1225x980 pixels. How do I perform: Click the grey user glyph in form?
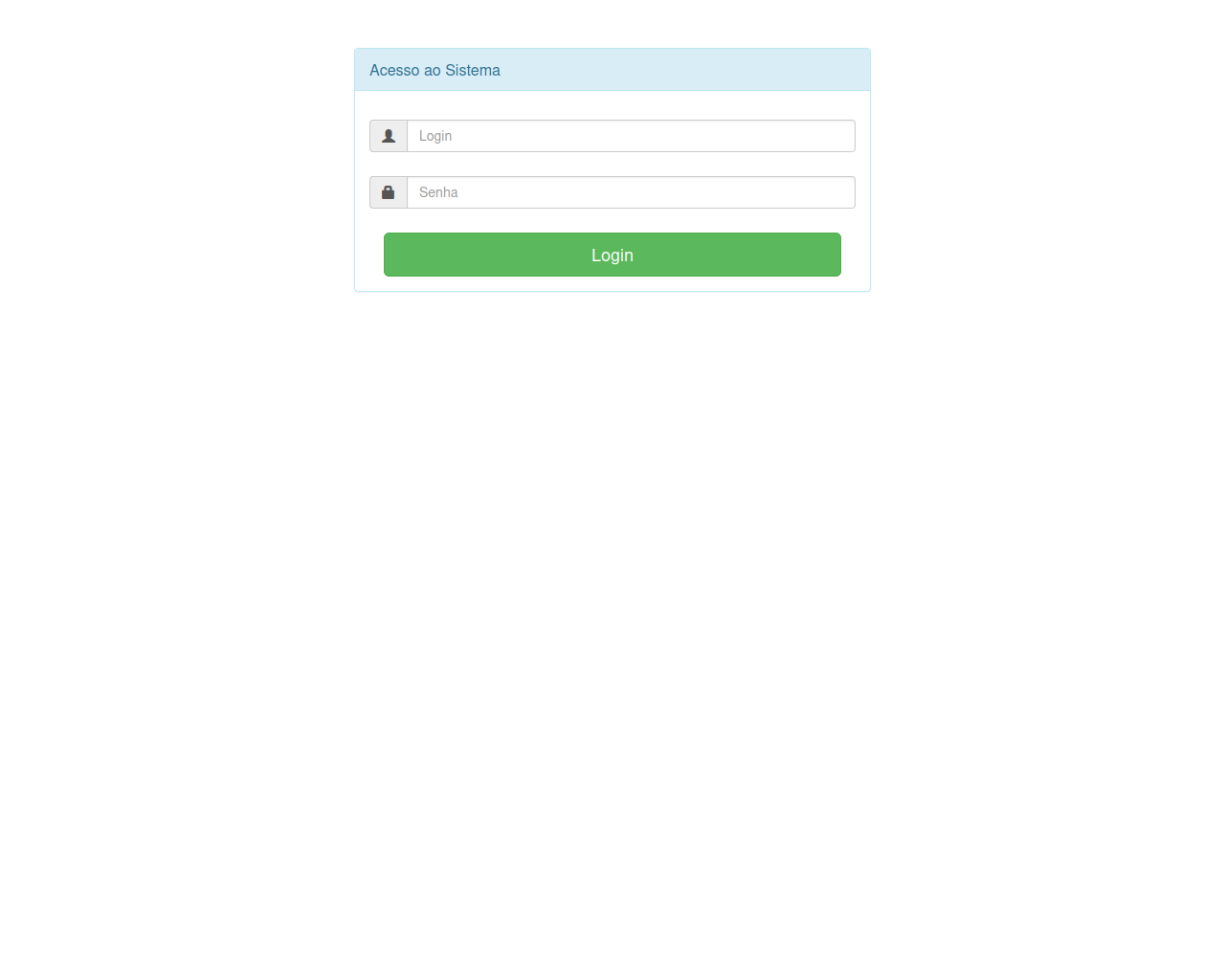coord(389,136)
